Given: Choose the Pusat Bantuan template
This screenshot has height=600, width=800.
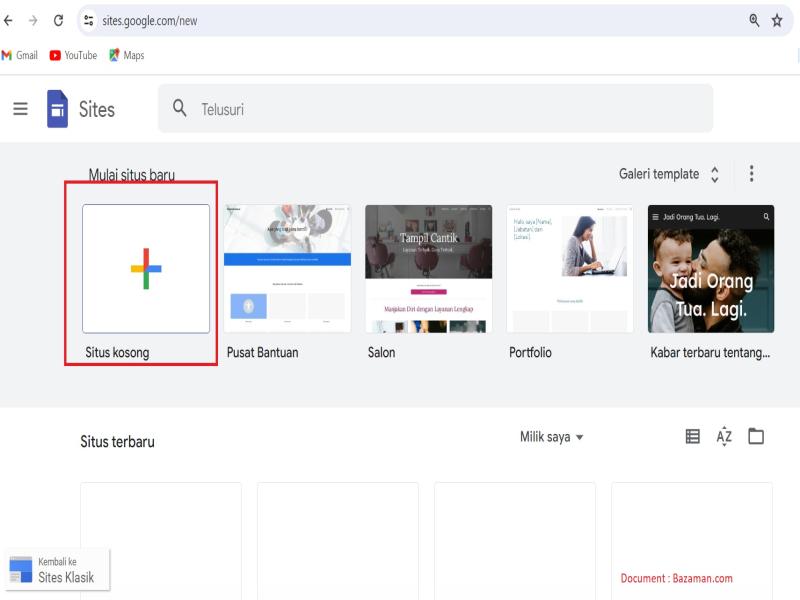Looking at the screenshot, I should coord(287,269).
